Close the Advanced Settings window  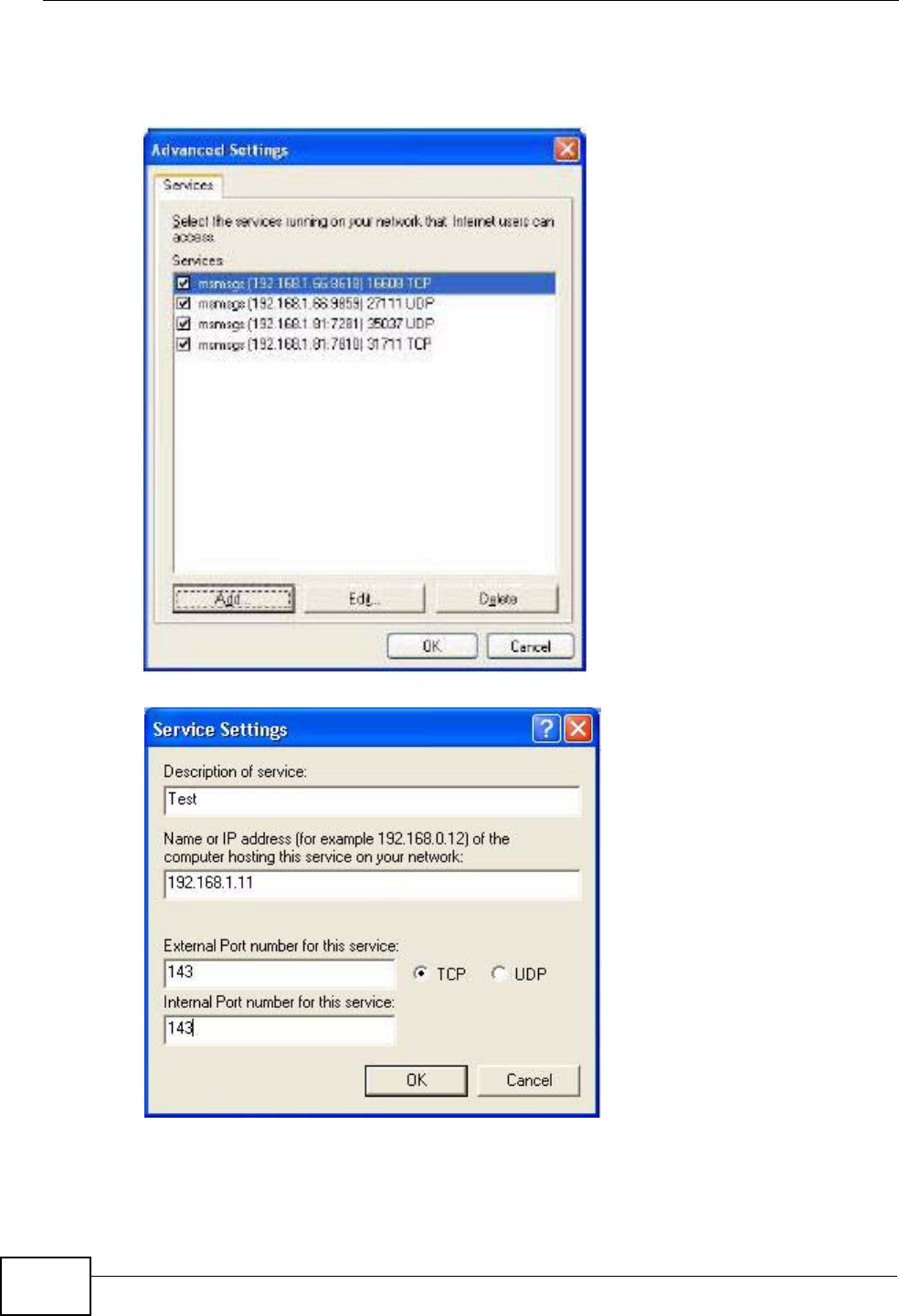(567, 149)
